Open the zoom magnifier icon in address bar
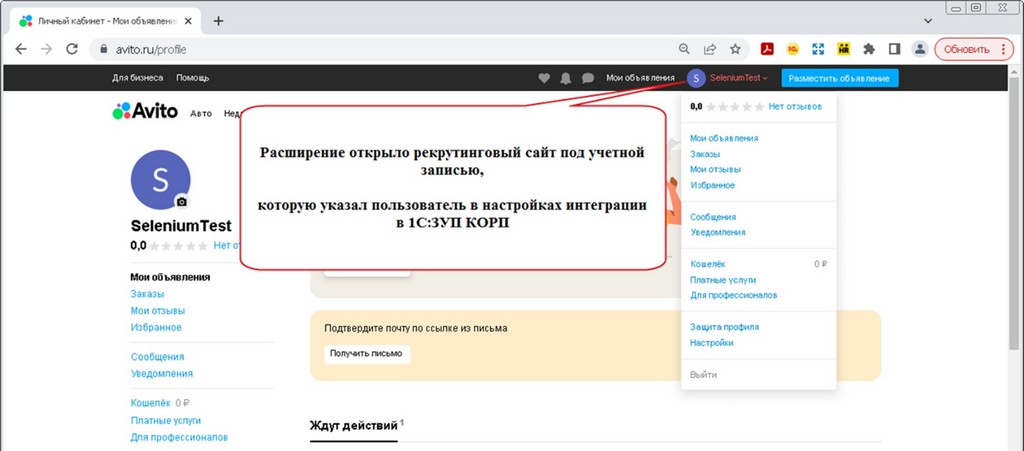This screenshot has height=451, width=1024. pos(684,49)
